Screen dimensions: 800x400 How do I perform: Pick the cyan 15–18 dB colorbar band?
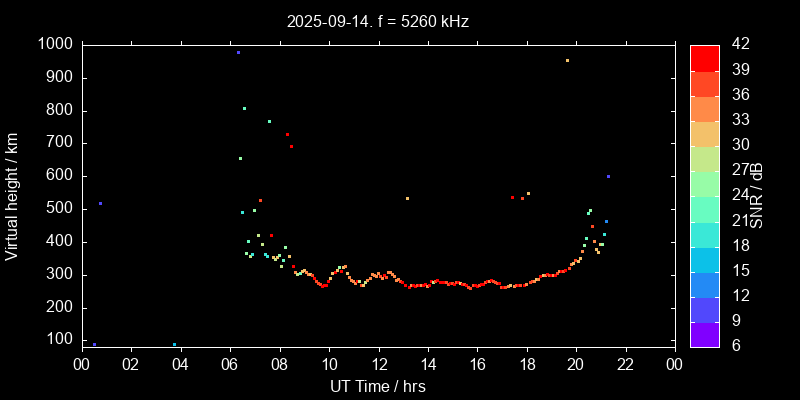(x=704, y=260)
